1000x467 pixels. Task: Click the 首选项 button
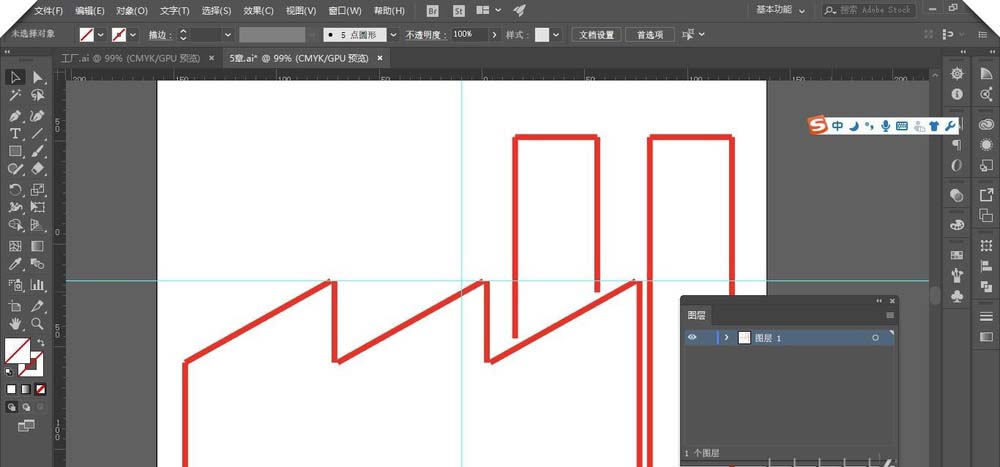tap(650, 34)
